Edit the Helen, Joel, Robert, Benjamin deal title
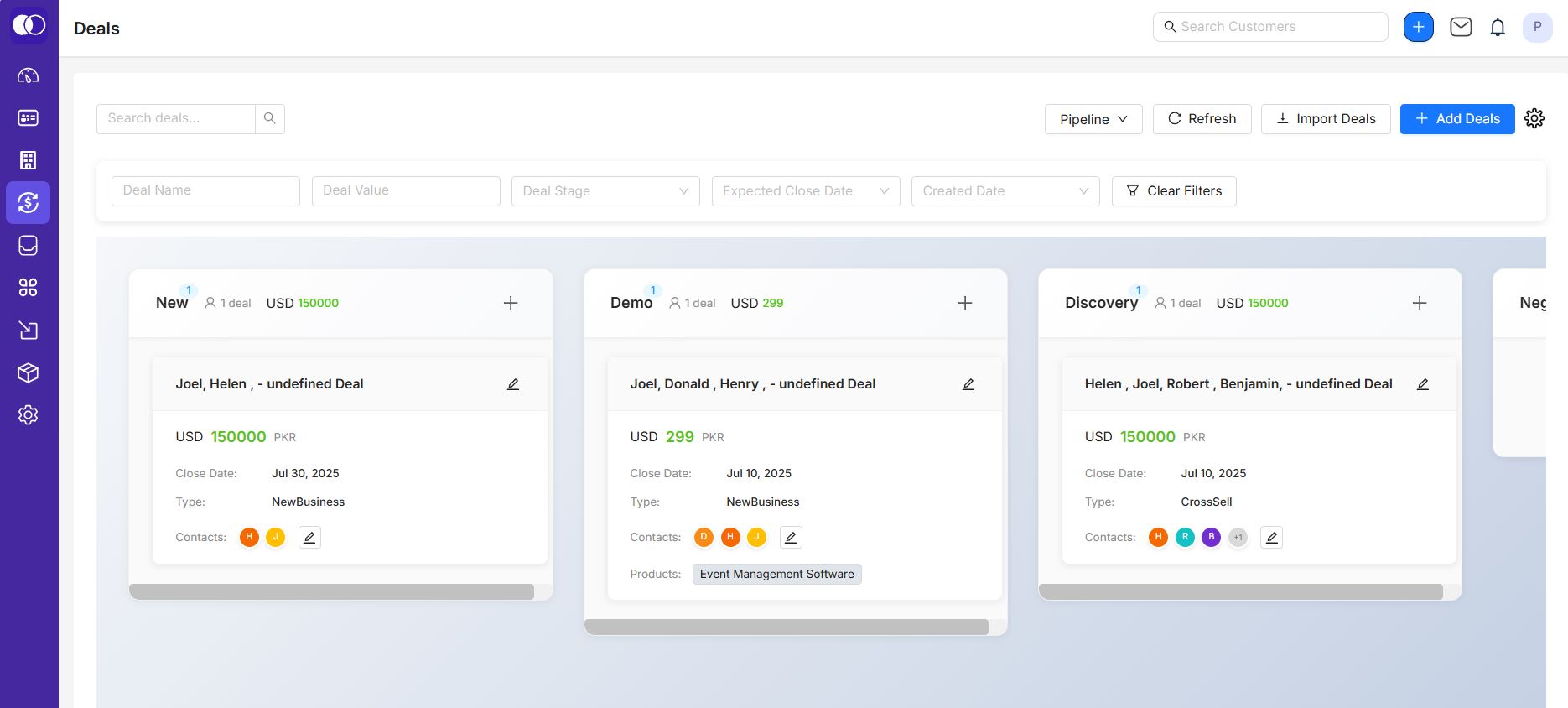Viewport: 1568px width, 708px height. point(1423,384)
